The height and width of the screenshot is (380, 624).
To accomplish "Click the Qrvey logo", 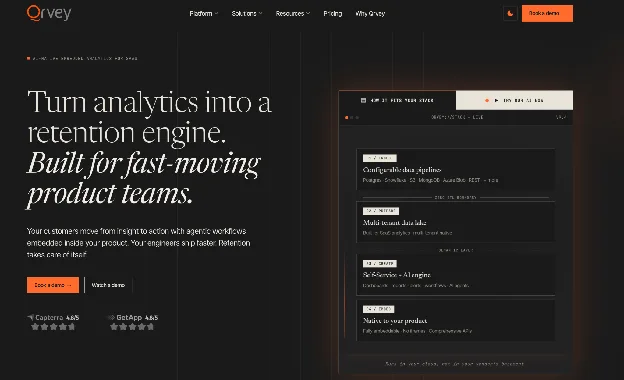I will pos(49,13).
